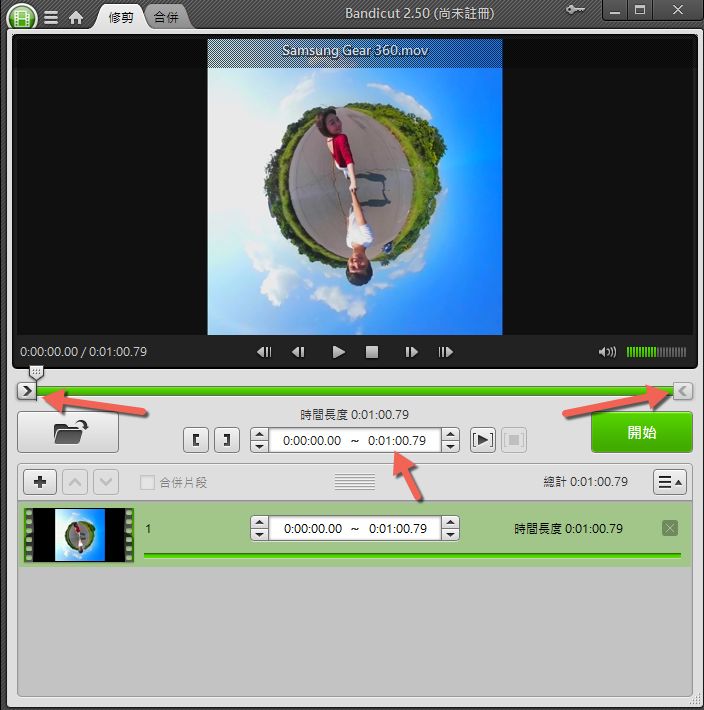The image size is (704, 710).
Task: Add a segment with the plus button
Action: pyautogui.click(x=40, y=482)
